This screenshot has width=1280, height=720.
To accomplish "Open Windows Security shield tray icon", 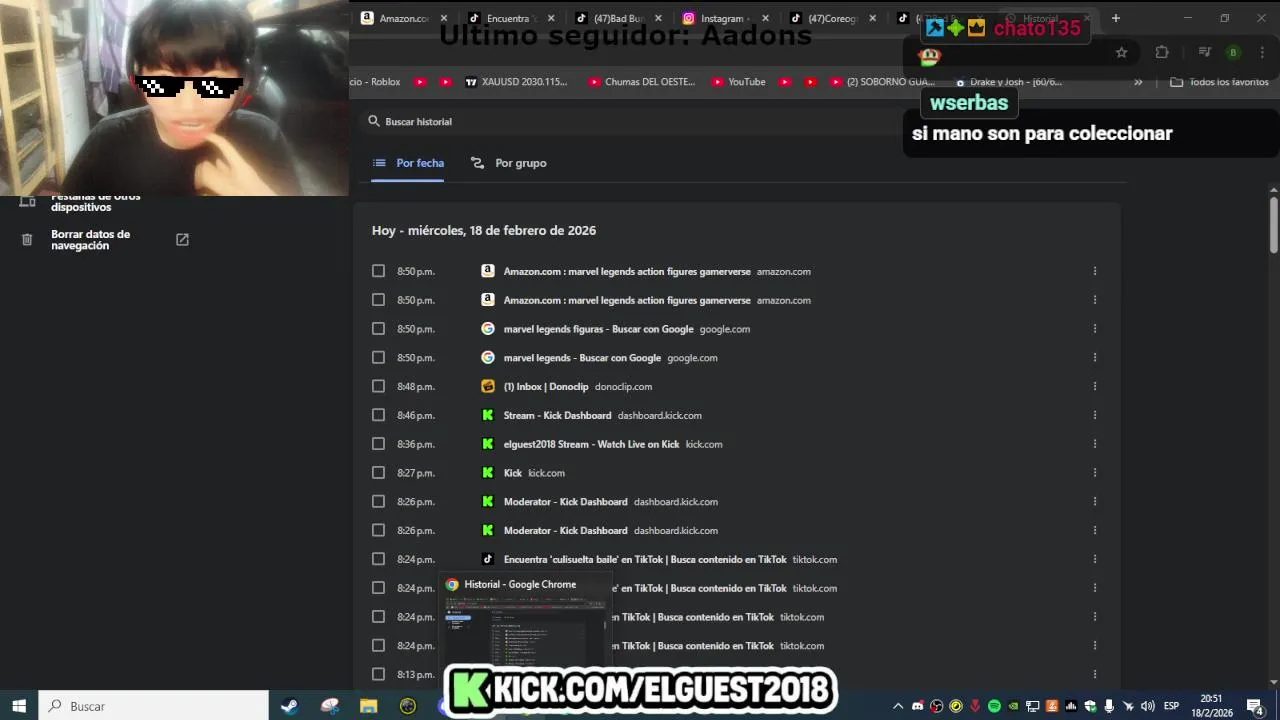I will (1091, 706).
